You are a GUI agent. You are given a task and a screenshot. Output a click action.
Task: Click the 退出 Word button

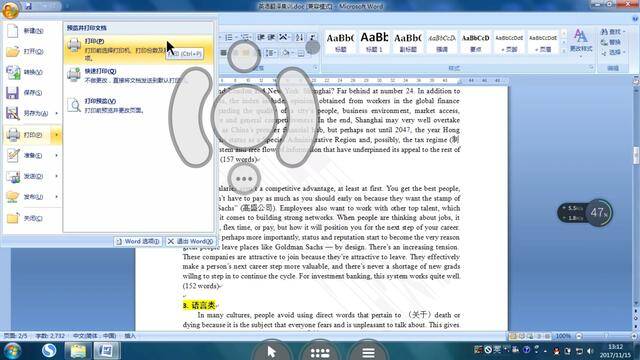191,242
